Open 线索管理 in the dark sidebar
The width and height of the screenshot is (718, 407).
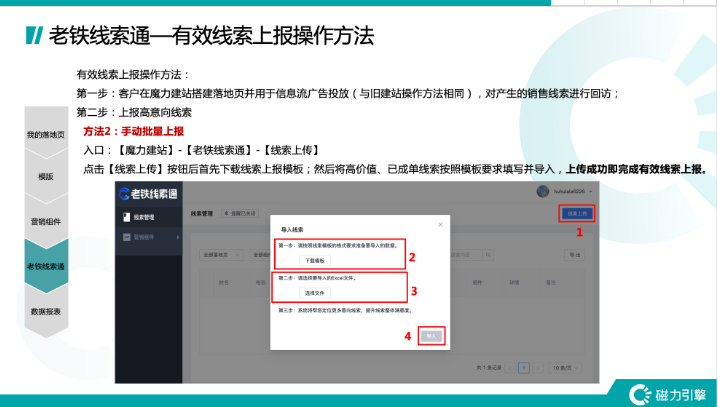(149, 217)
